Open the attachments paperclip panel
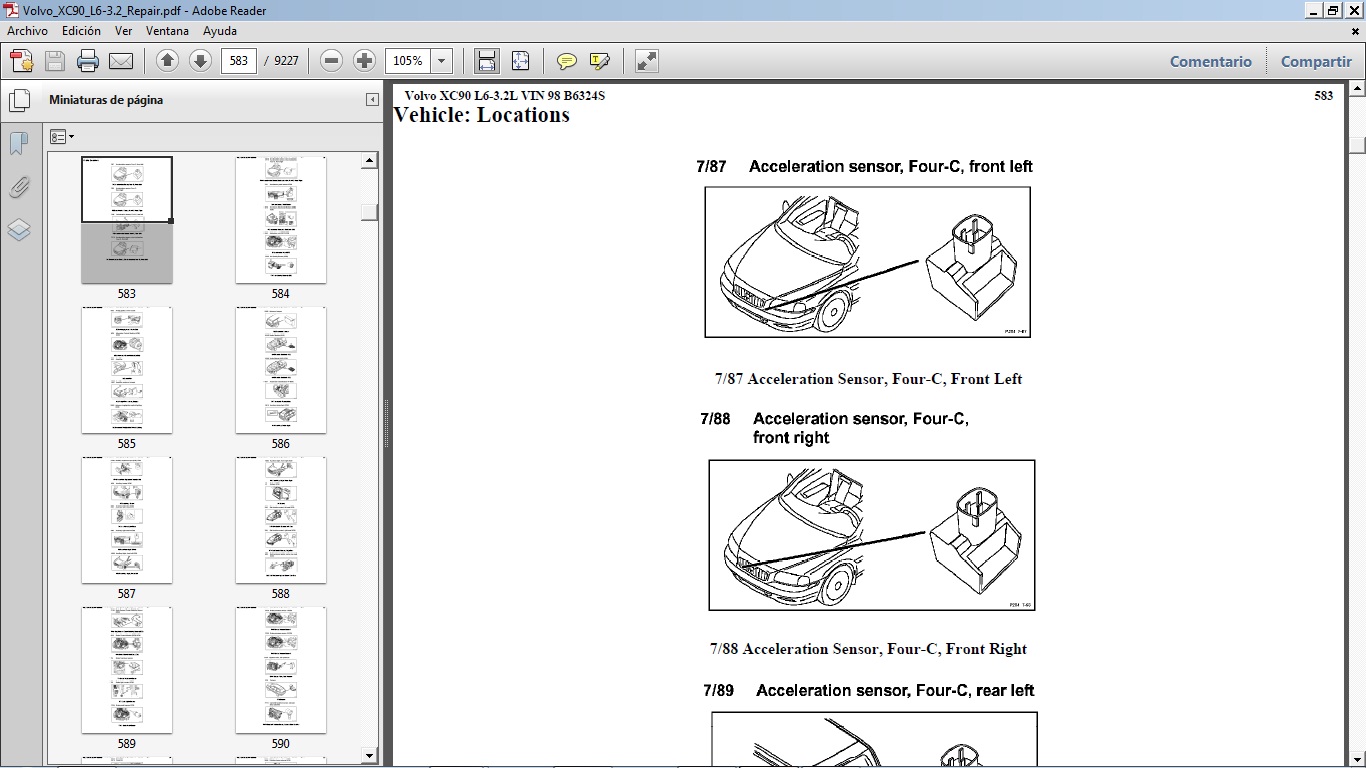 pos(19,187)
